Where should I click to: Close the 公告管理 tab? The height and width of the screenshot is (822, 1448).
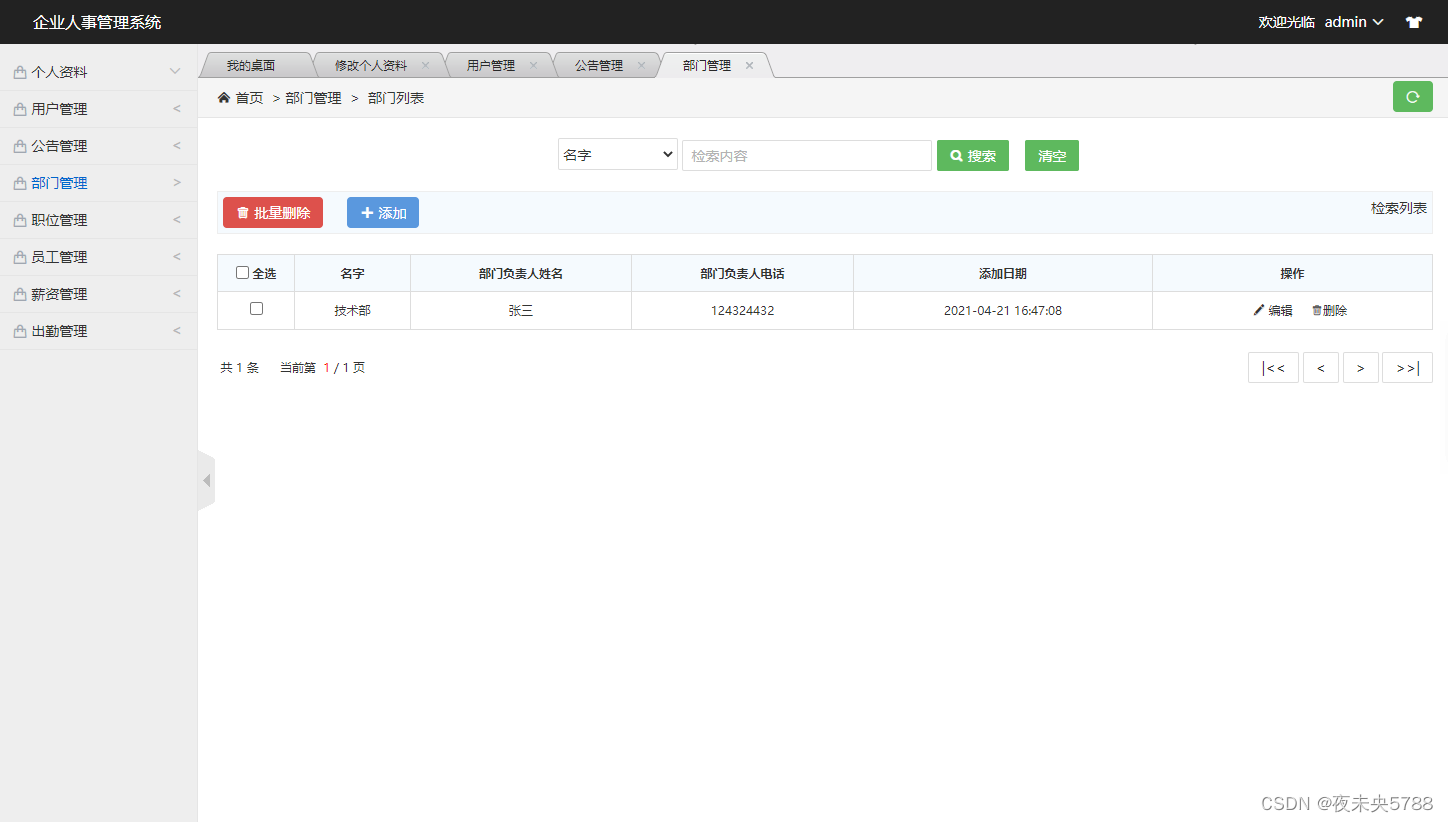641,65
